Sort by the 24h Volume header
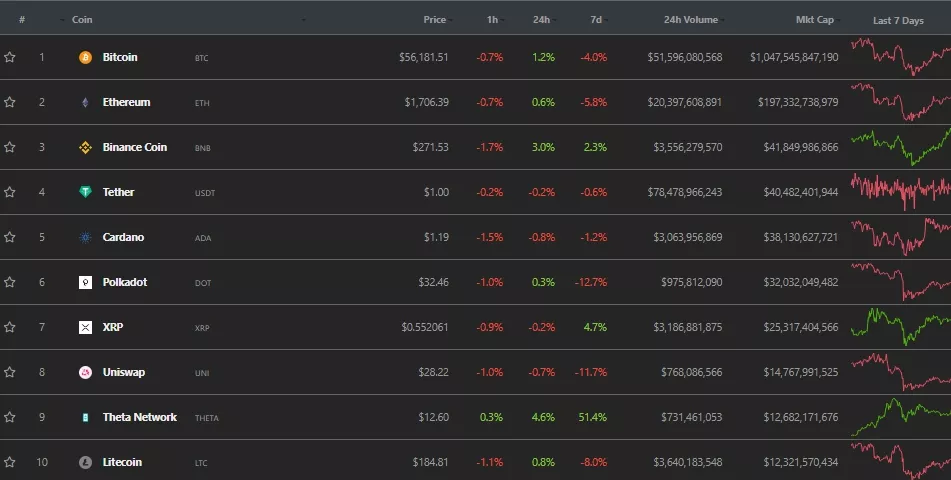Viewport: 951px width, 480px height. point(690,20)
